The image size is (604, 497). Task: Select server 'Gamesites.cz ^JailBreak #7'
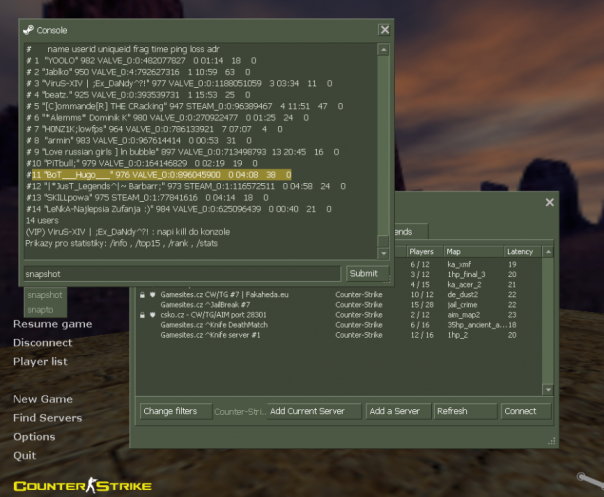pyautogui.click(x=205, y=305)
